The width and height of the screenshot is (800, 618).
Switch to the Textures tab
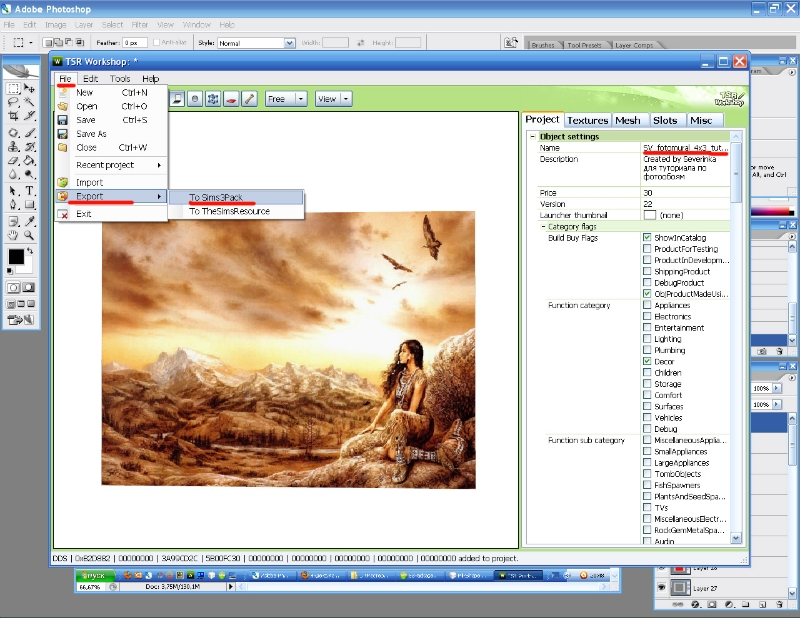[588, 120]
